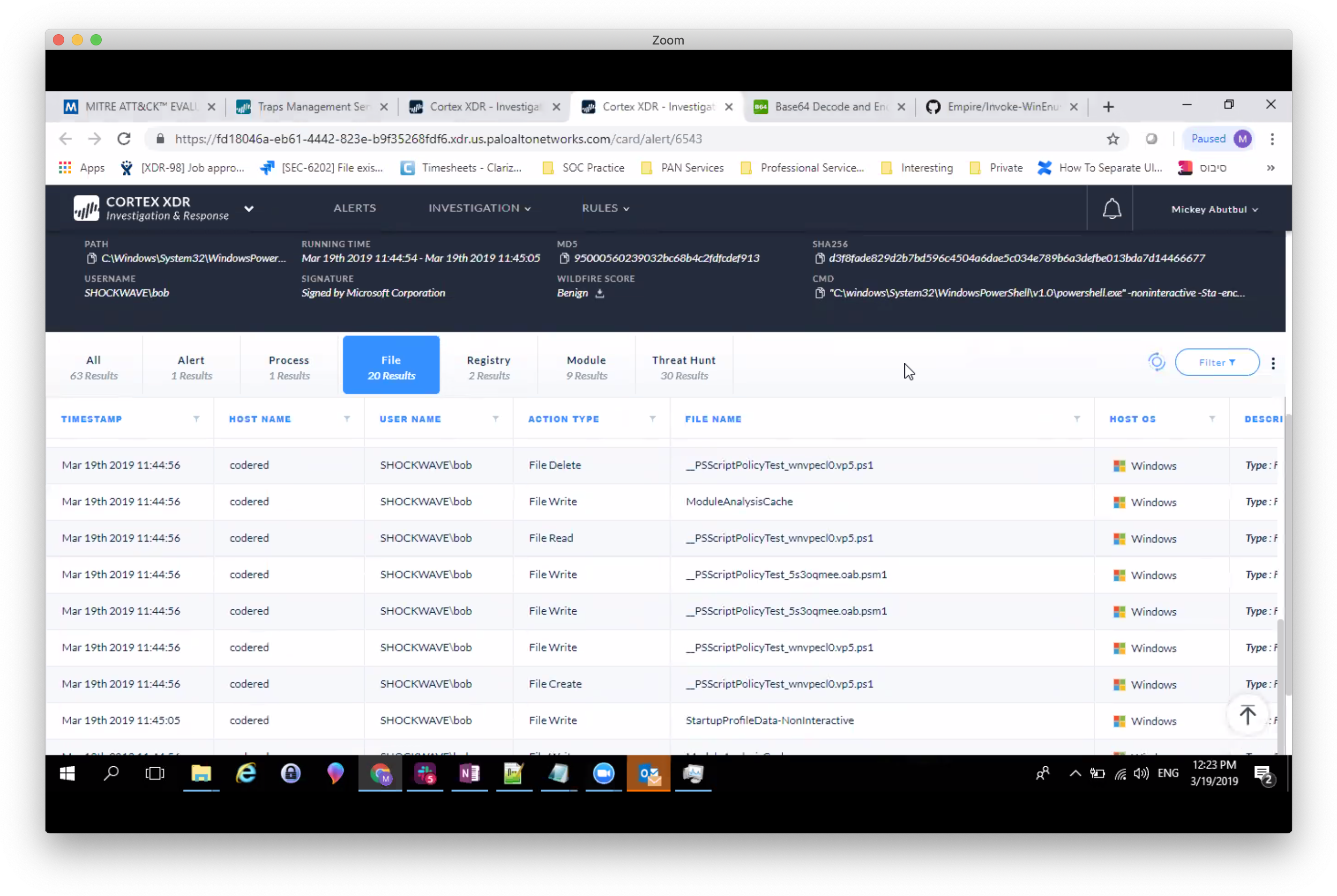Open the Zoom app in taskbar
This screenshot has height=896, width=1337.
click(x=604, y=774)
